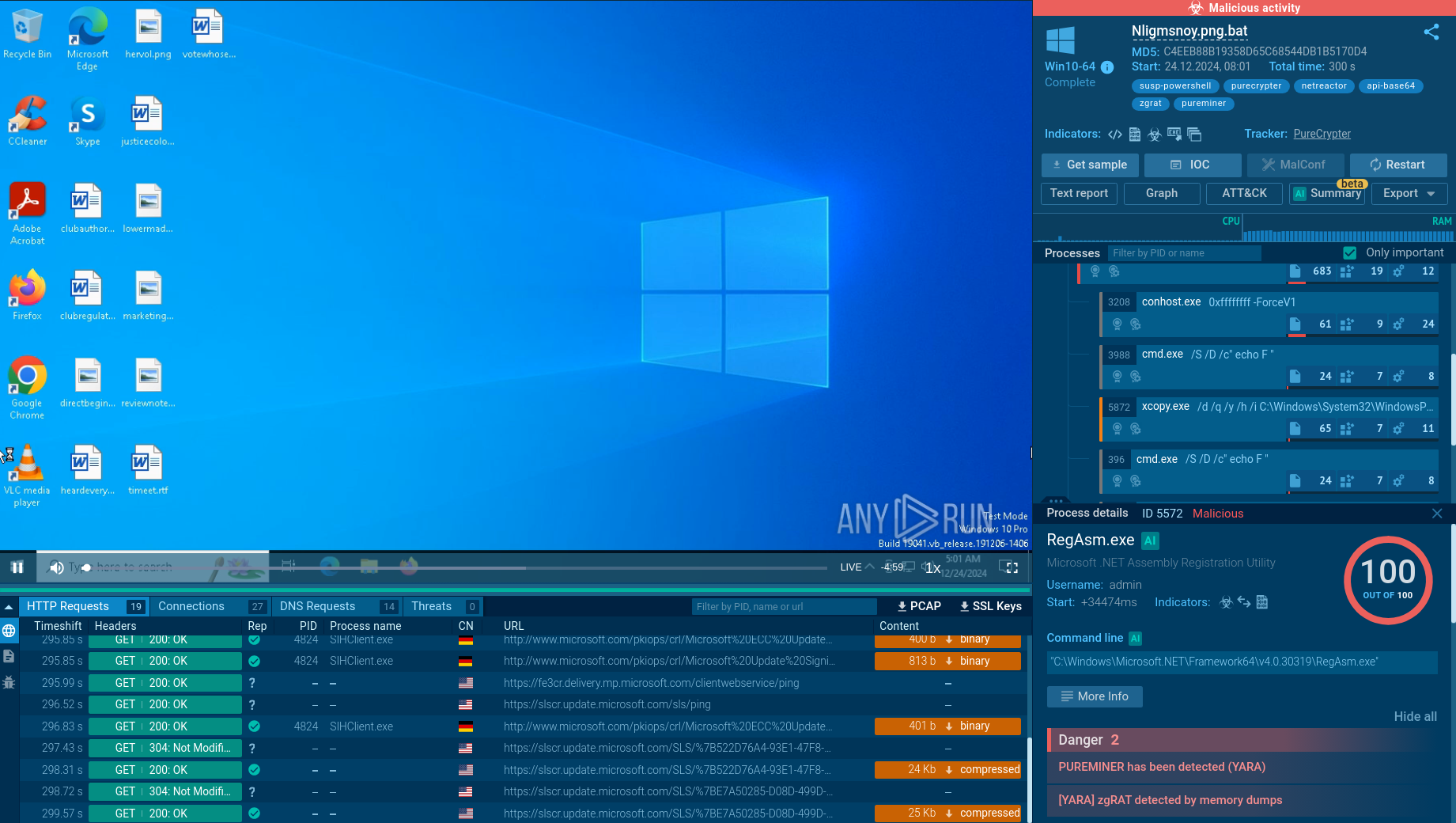Click the volume speaker icon in player
This screenshot has width=1456, height=823.
coord(56,567)
